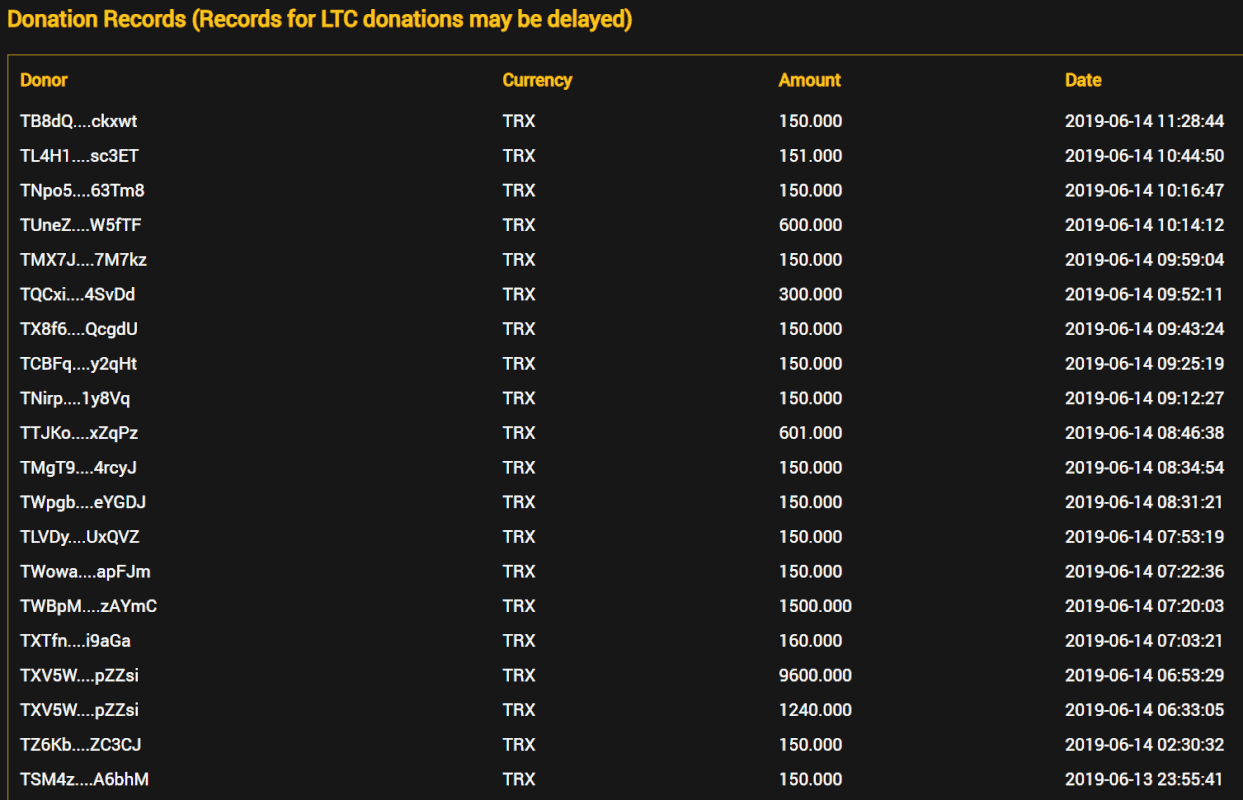
Task: Click the Donation Records heading
Action: coord(320,19)
